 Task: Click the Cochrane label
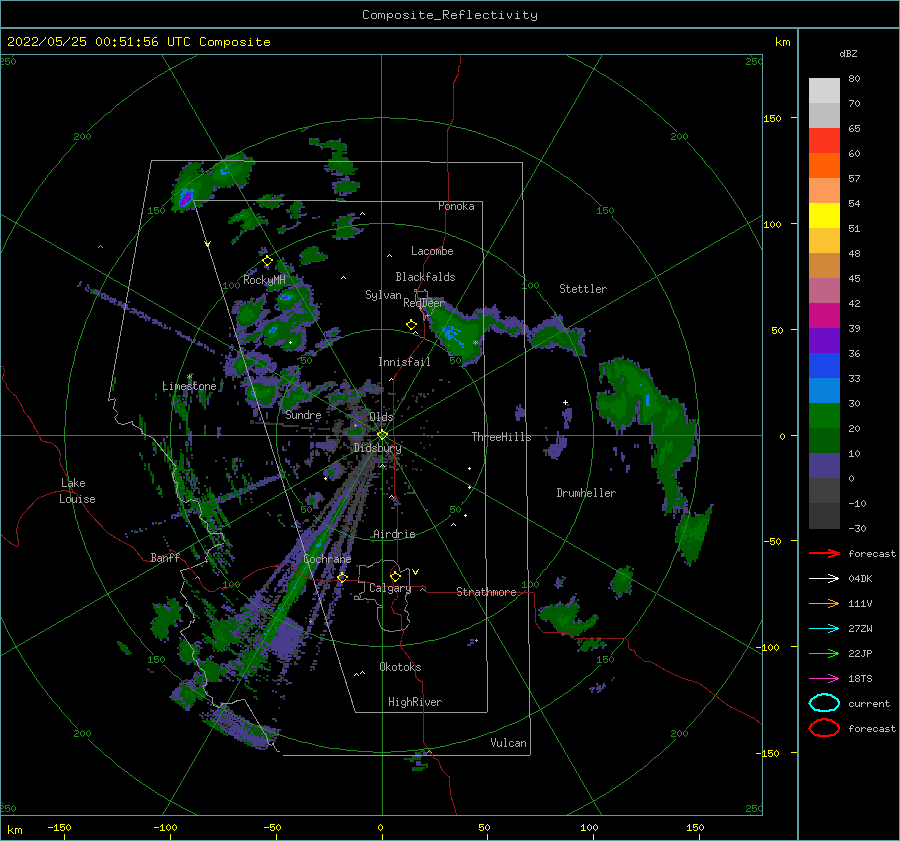point(327,559)
